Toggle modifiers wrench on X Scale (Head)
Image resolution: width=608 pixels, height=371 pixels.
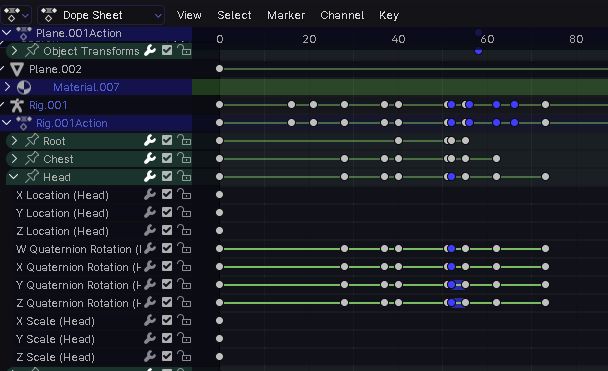pyautogui.click(x=150, y=321)
